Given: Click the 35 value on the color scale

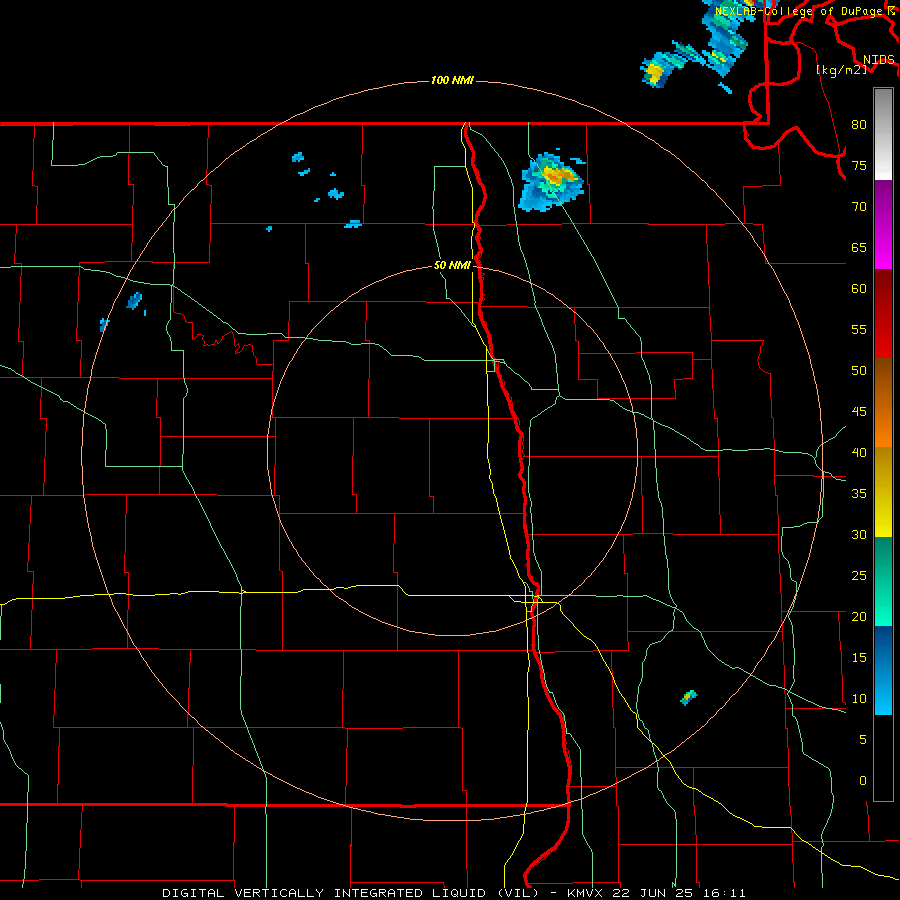Looking at the screenshot, I should point(859,494).
